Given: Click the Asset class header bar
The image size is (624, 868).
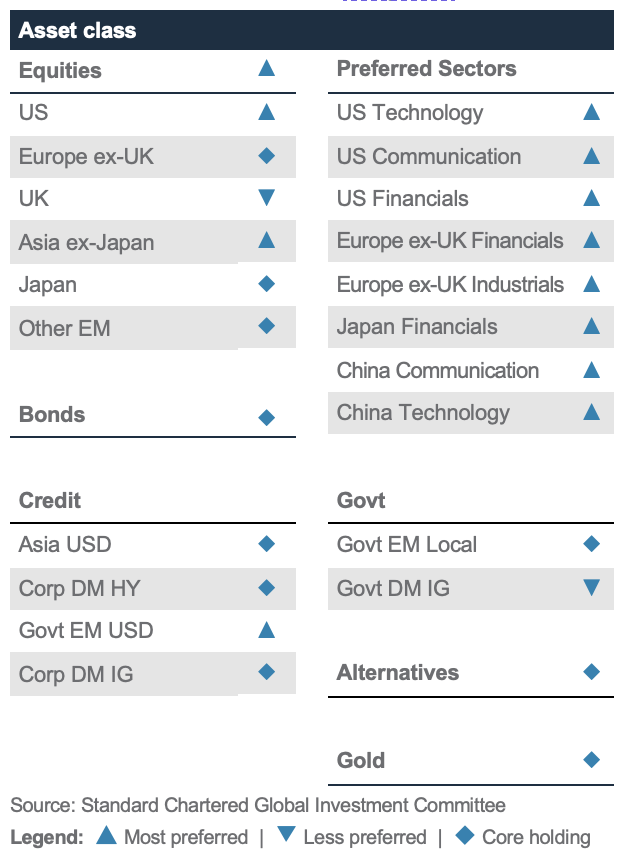Looking at the screenshot, I should 312,30.
